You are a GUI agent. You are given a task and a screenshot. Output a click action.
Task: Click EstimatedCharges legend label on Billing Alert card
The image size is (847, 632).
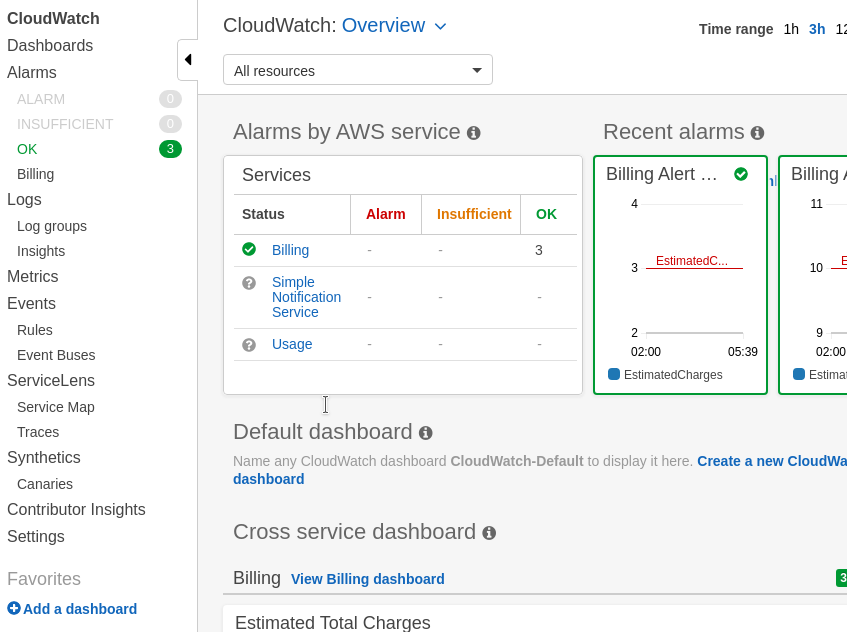[x=673, y=374]
